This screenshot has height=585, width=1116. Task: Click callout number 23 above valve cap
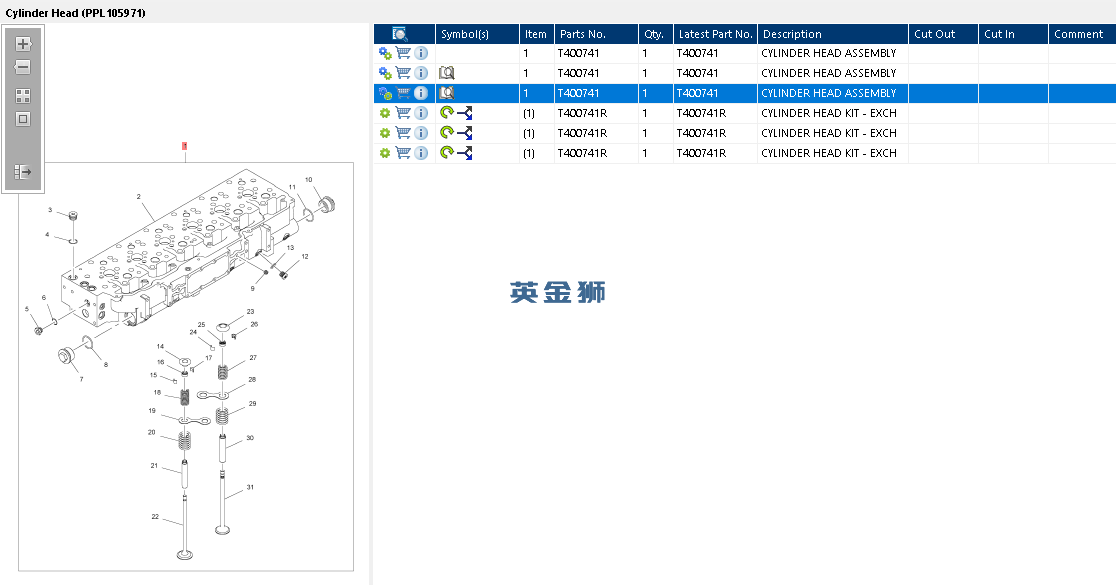click(x=250, y=312)
